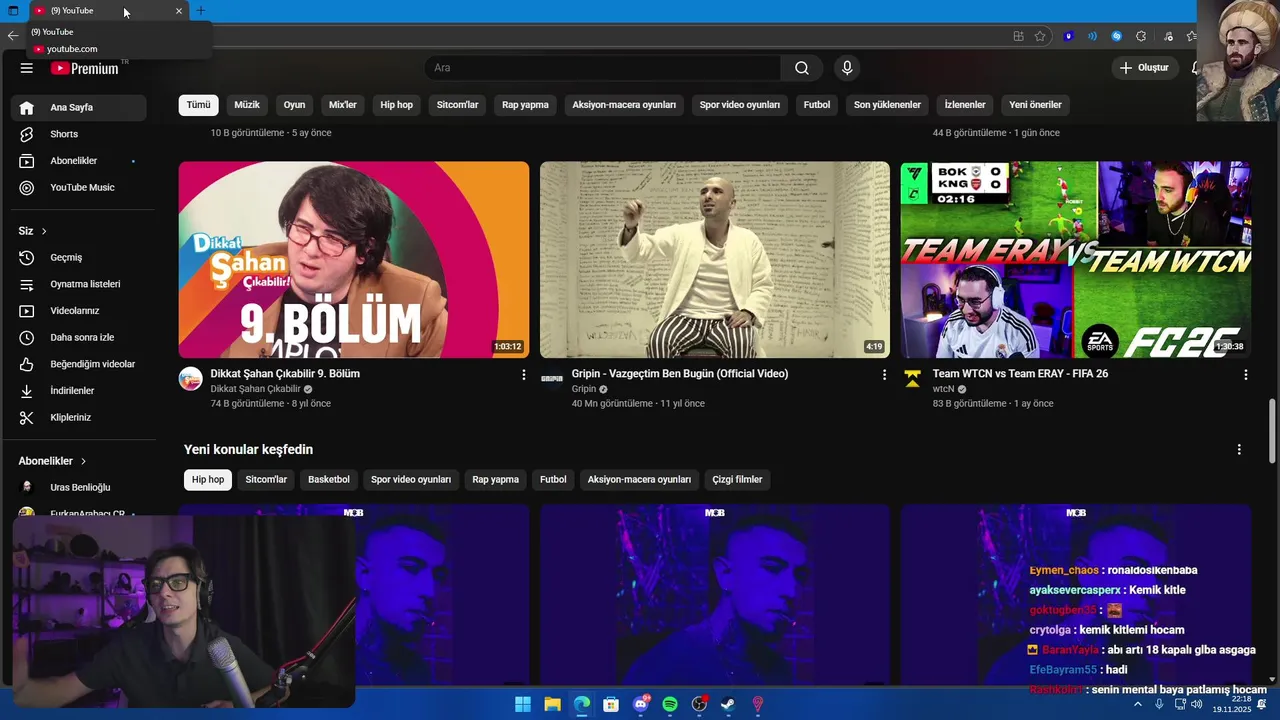The image size is (1280, 720).
Task: Open İndirilenler downloads
Action: (80, 391)
